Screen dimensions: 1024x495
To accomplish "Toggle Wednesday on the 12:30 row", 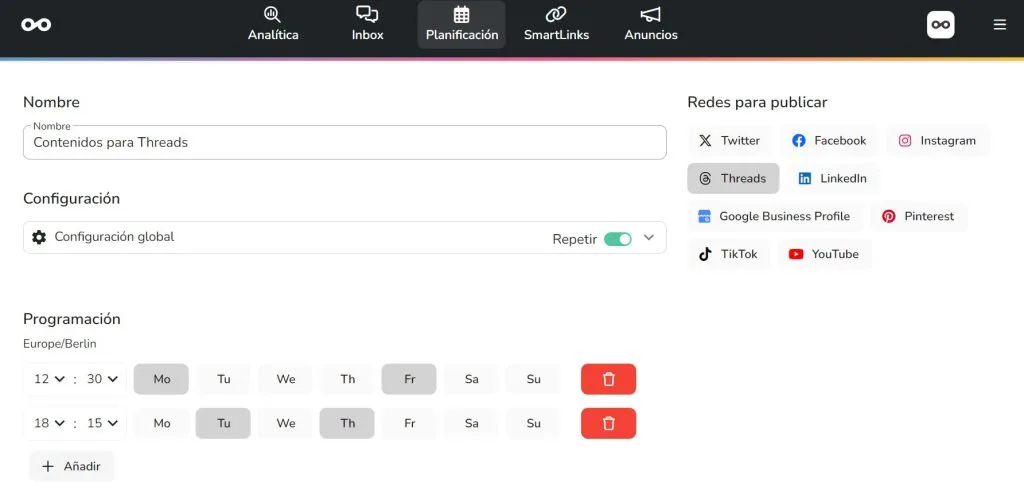I will [285, 379].
